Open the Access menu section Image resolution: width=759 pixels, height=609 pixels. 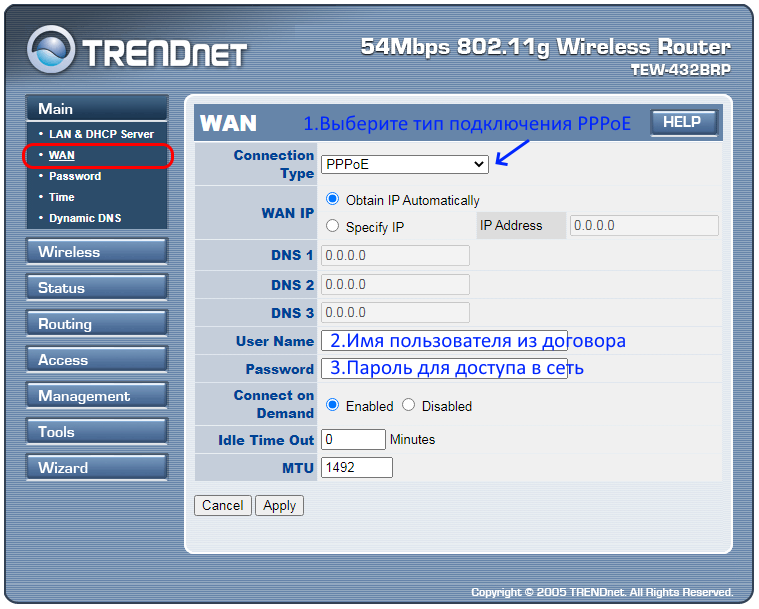coord(97,359)
